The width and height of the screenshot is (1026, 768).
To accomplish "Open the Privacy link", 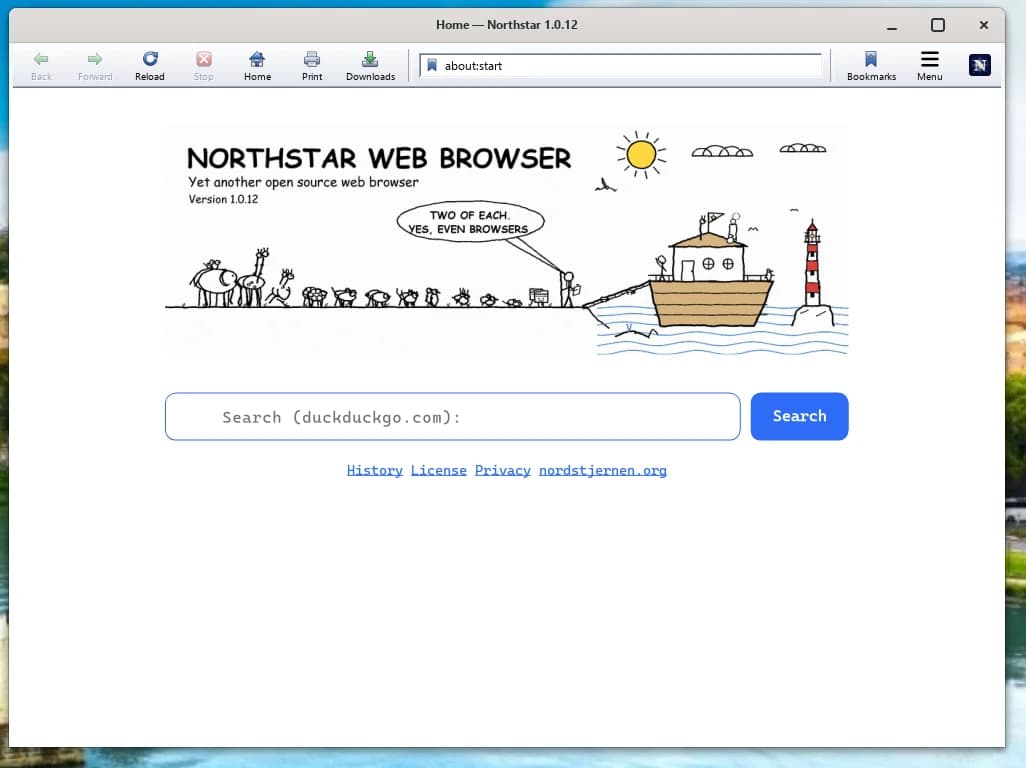I will tap(503, 470).
